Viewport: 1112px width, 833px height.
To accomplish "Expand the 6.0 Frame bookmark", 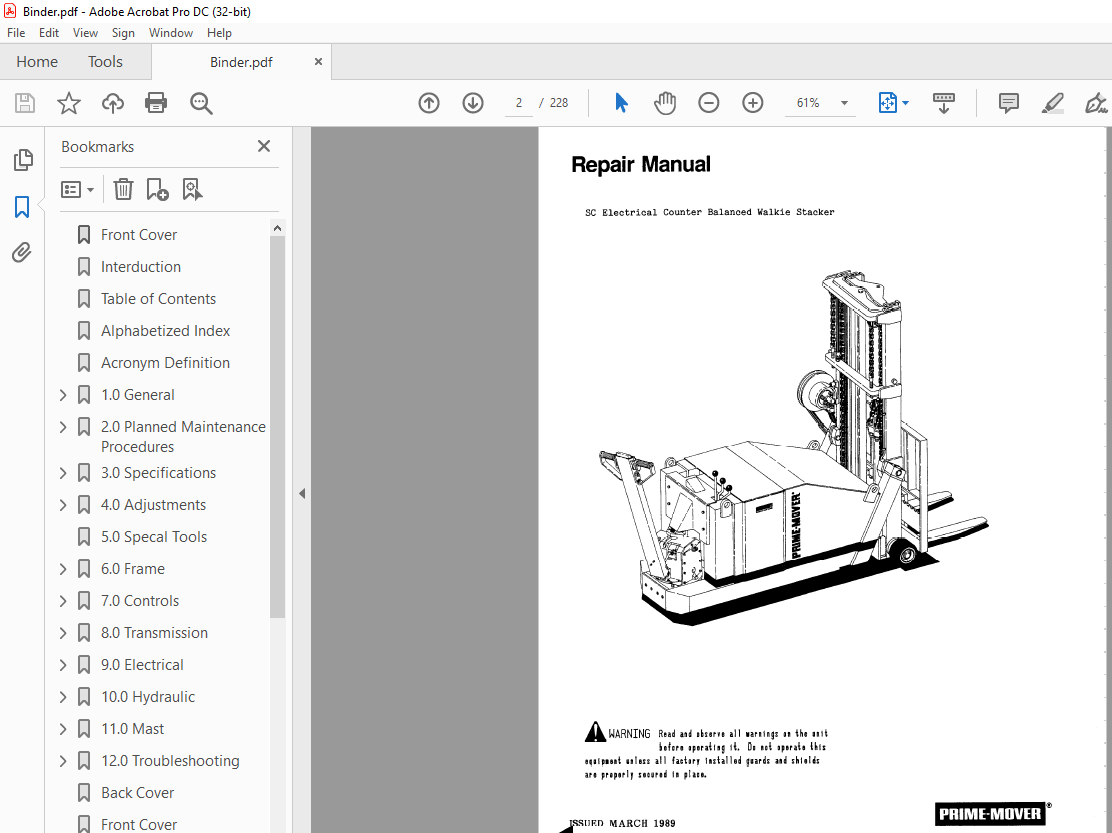I will (63, 569).
